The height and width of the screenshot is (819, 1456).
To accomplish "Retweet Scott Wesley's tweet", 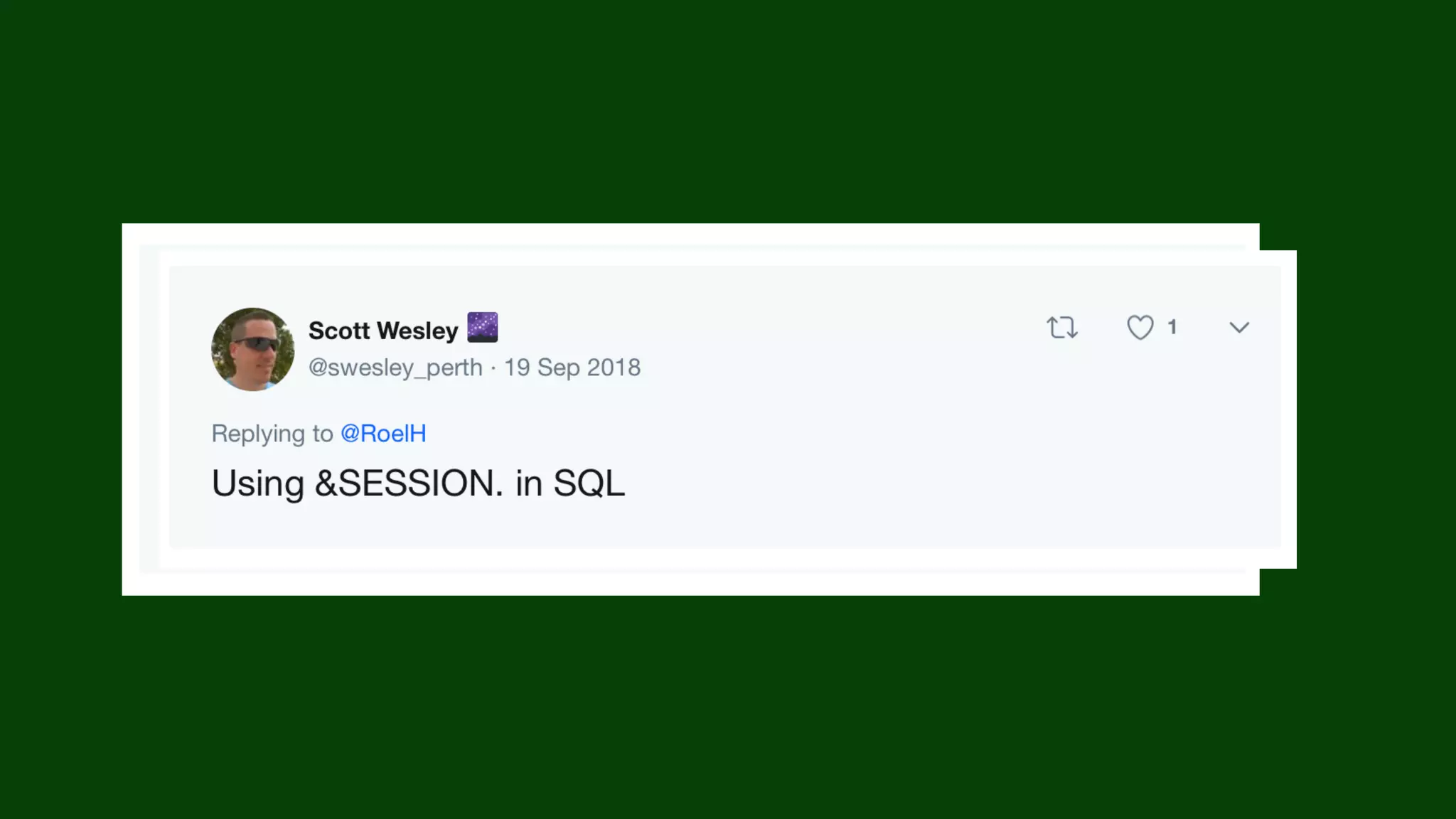I will click(x=1062, y=328).
